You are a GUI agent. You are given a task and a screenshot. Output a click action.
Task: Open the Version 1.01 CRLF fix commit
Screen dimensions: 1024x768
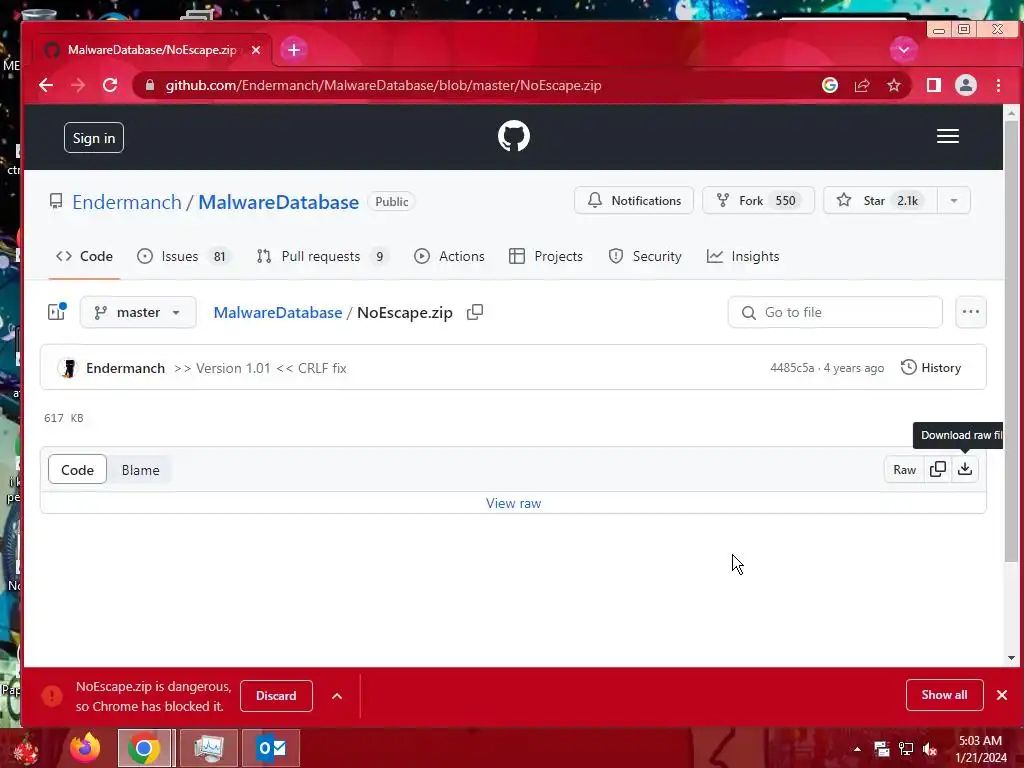coord(260,368)
